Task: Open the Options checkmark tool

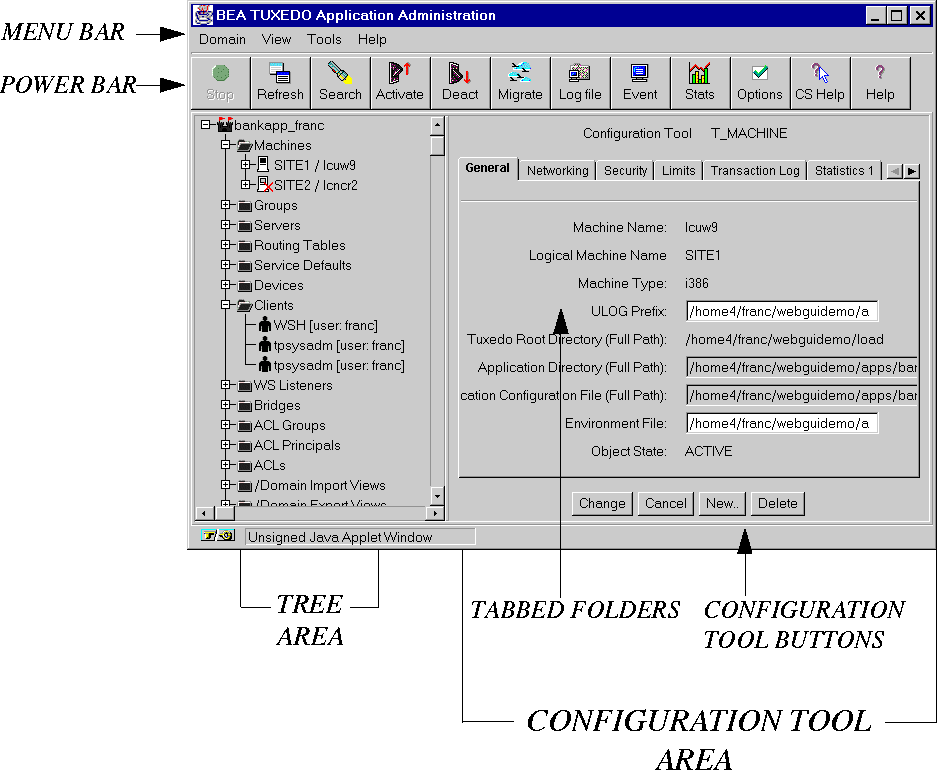Action: point(760,83)
